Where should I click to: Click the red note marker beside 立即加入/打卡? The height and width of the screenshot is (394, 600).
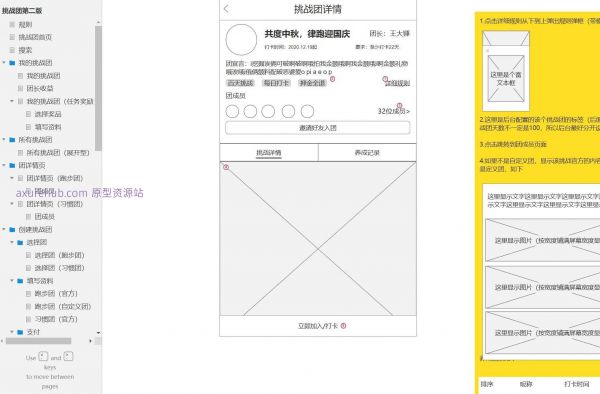[343, 326]
